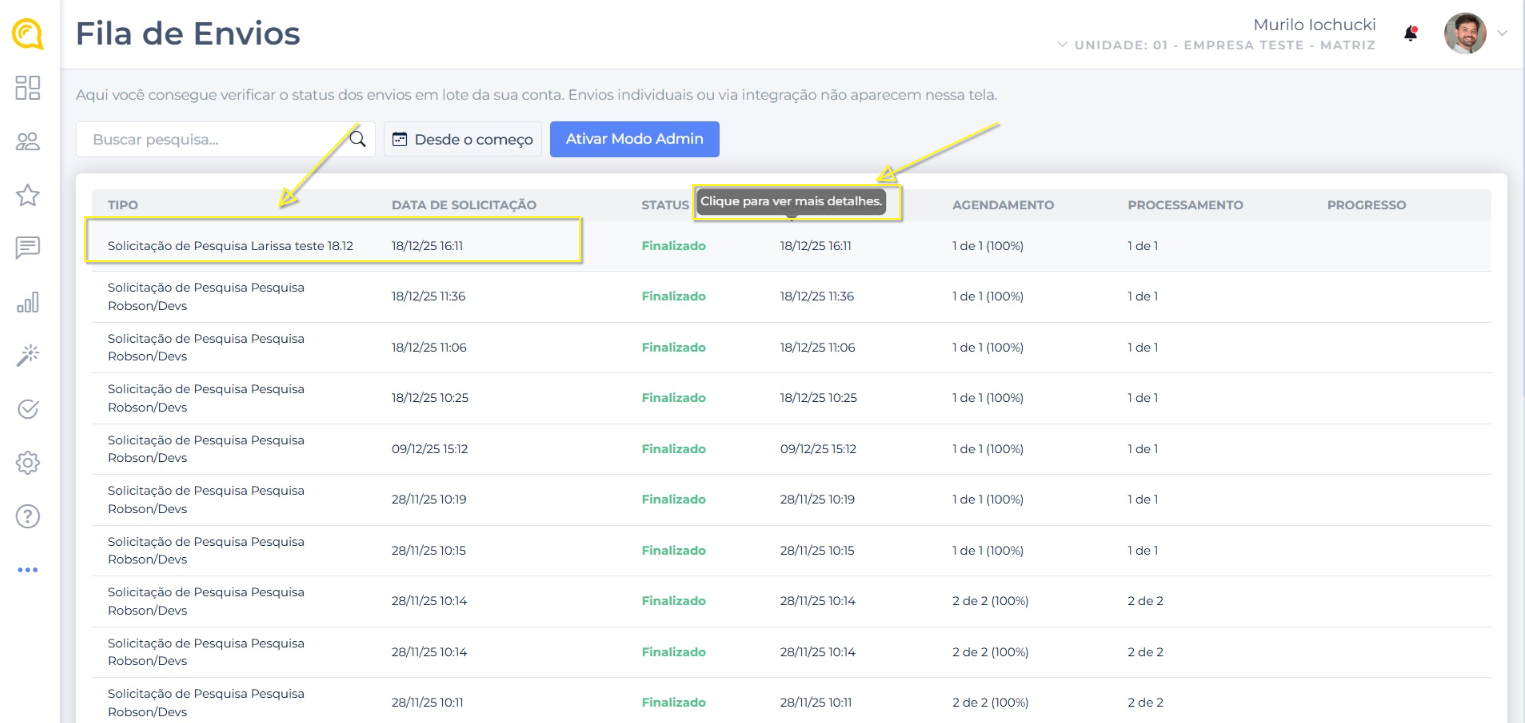This screenshot has width=1525, height=723.
Task: Open the dashboard grid icon in sidebar
Action: pyautogui.click(x=28, y=88)
